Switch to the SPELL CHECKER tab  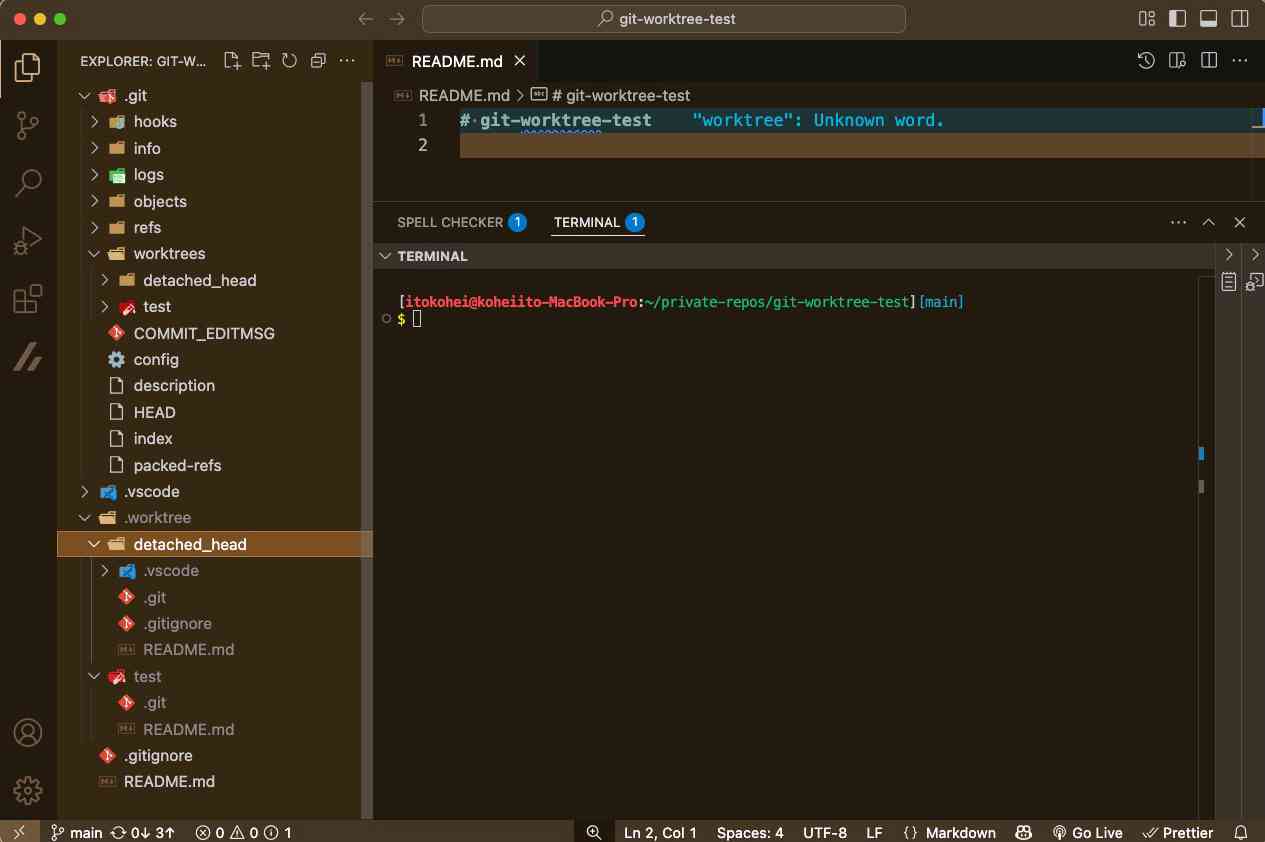[449, 222]
